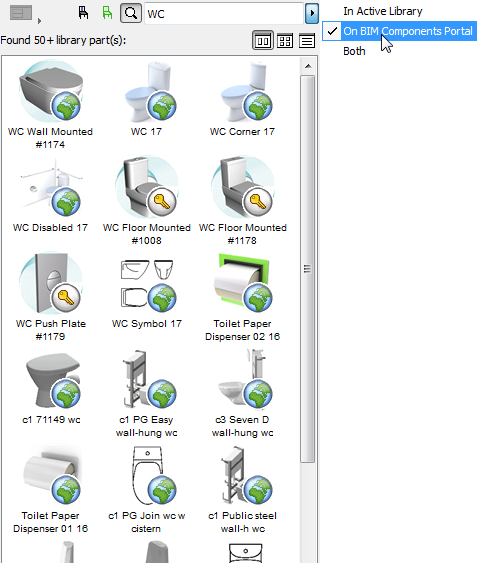This screenshot has height=563, width=477.
Task: Click the green chair favorites icon
Action: 107,13
